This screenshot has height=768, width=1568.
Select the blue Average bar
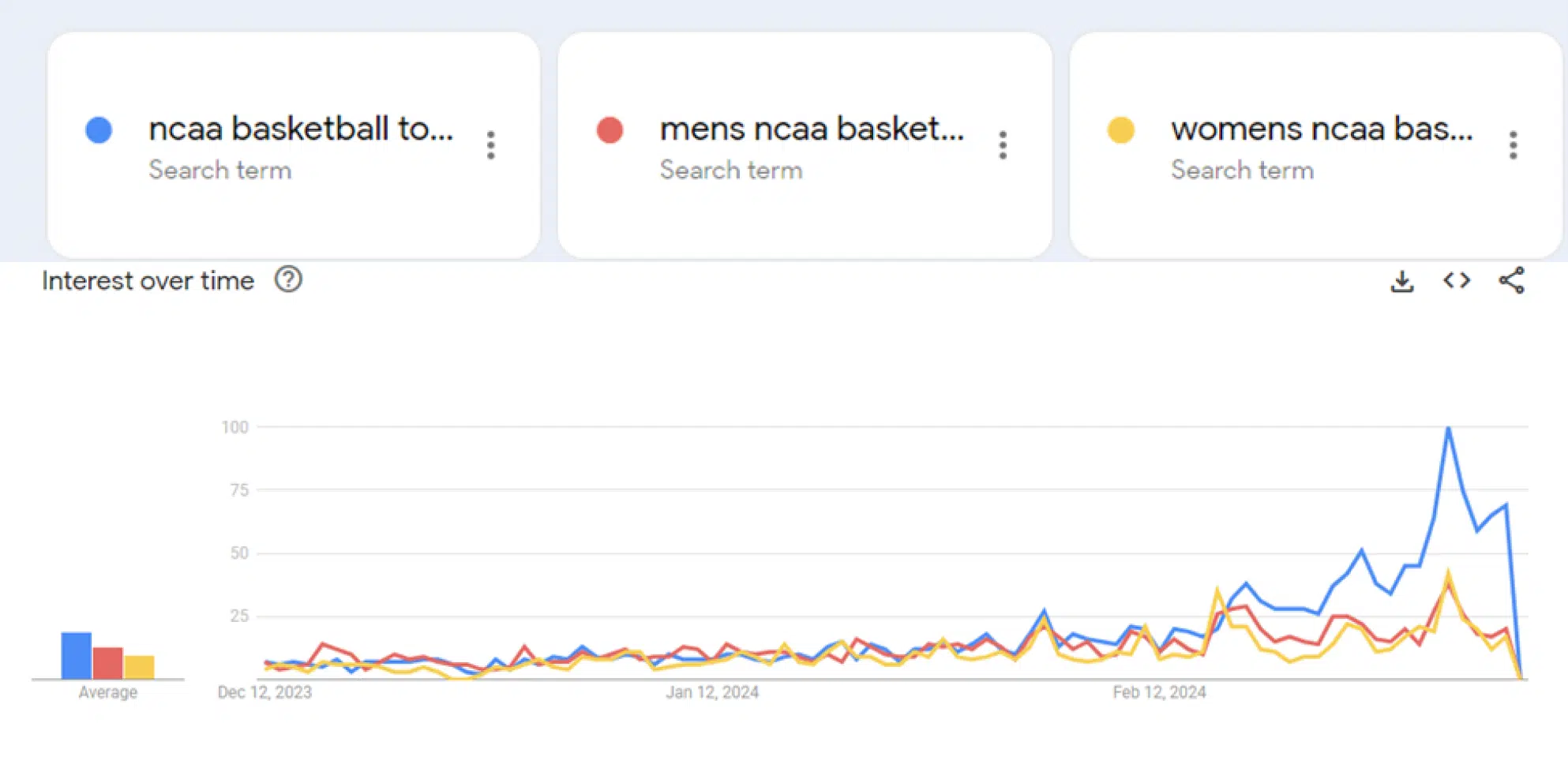[x=77, y=656]
